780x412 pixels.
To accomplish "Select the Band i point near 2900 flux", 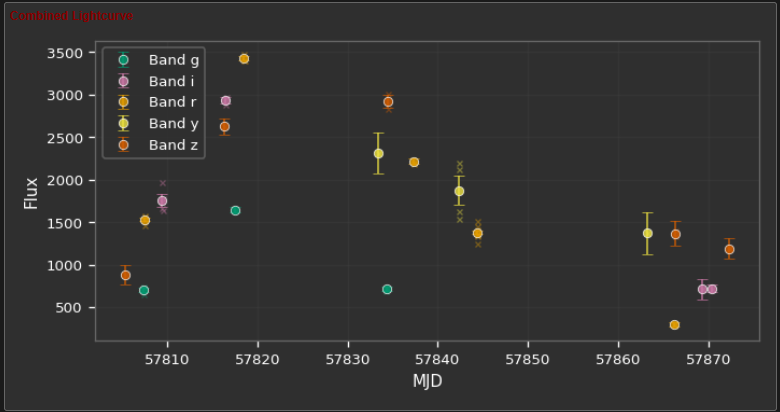I will 226,101.
